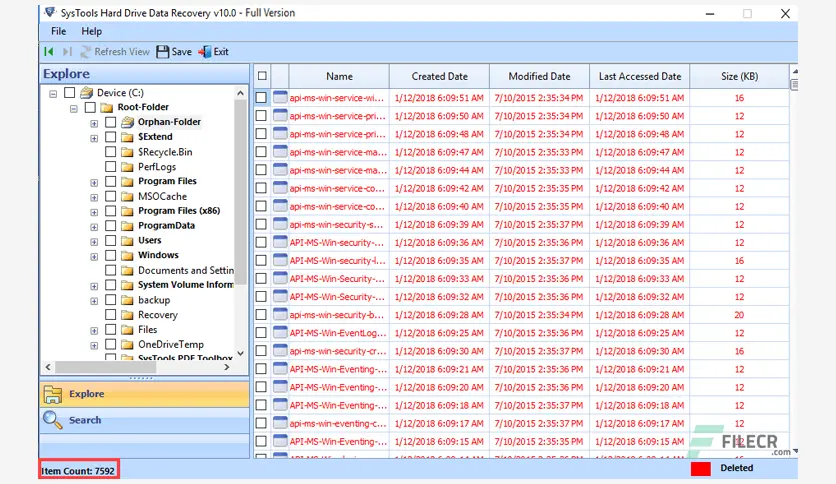836x484 pixels.
Task: Click the tree scroll-down arrow
Action: [x=240, y=353]
